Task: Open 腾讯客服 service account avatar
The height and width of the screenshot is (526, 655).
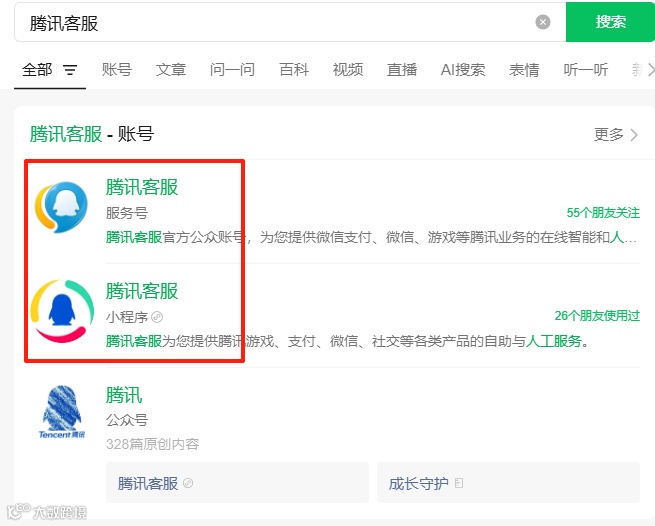Action: tap(61, 207)
